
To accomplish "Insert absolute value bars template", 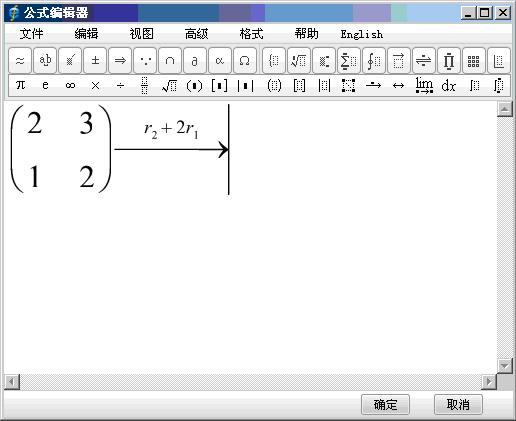I will (x=245, y=86).
